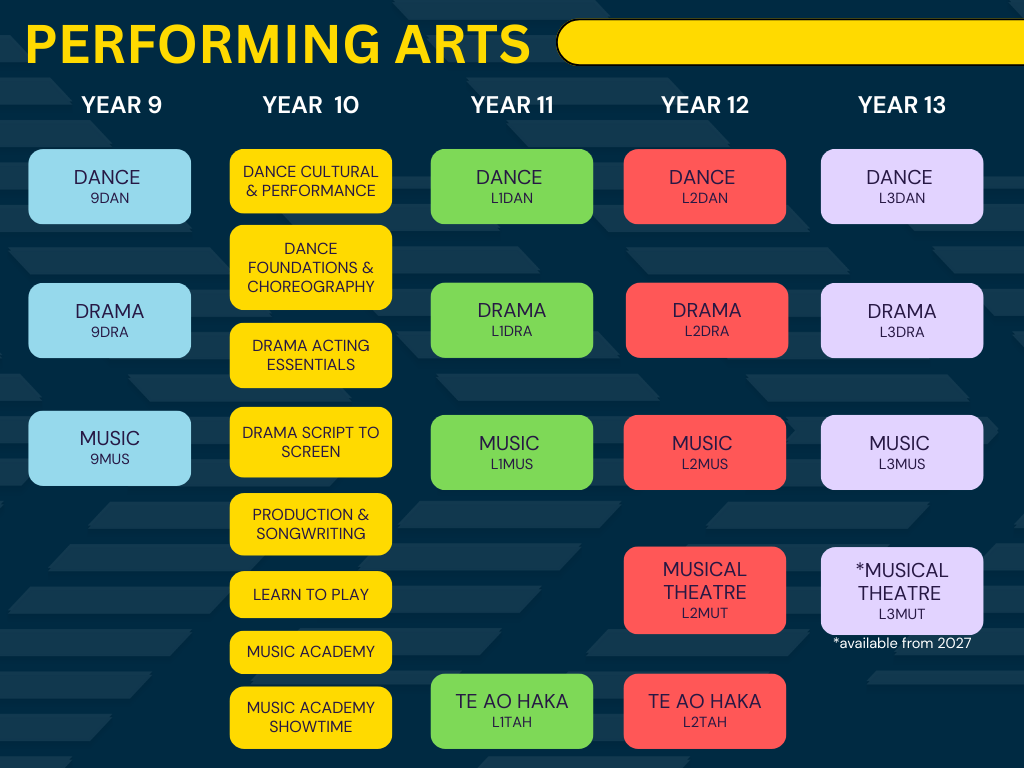Select the red Drama L2DRA box
This screenshot has height=768, width=1024.
coord(706,320)
